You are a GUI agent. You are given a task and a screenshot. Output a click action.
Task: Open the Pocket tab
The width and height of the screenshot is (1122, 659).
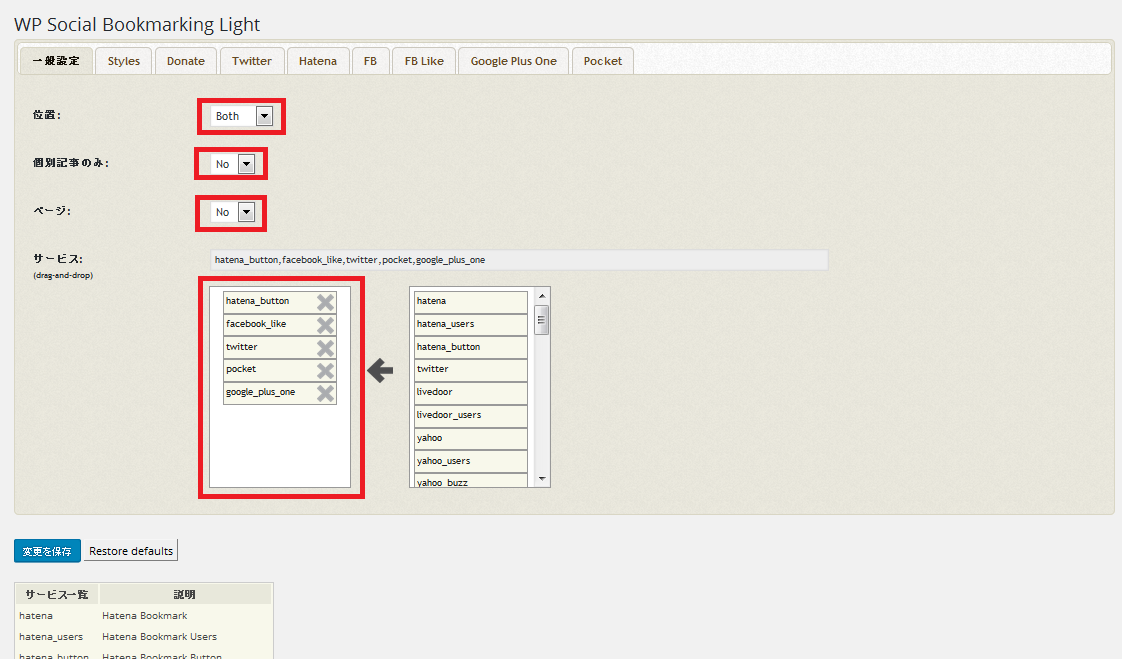click(x=603, y=61)
